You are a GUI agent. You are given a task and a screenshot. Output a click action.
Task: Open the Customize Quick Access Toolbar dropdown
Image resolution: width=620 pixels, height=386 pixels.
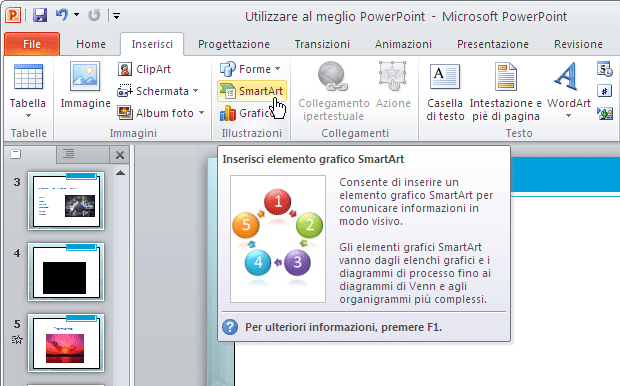[116, 16]
